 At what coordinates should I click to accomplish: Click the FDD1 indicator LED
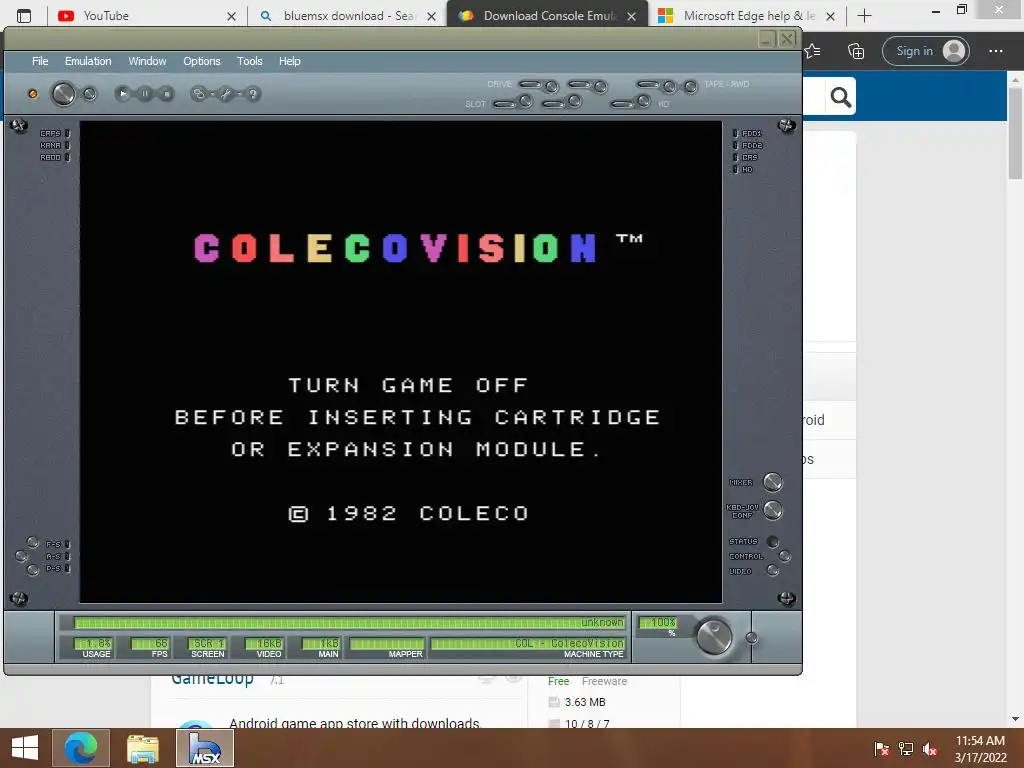click(x=735, y=133)
